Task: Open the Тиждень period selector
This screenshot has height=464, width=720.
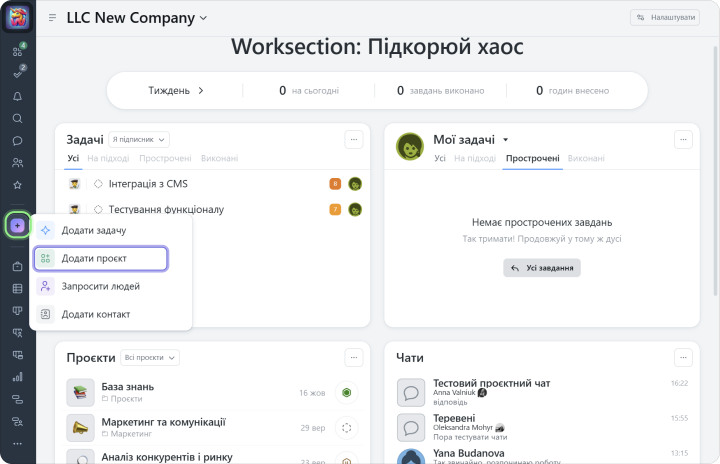Action: [x=176, y=91]
